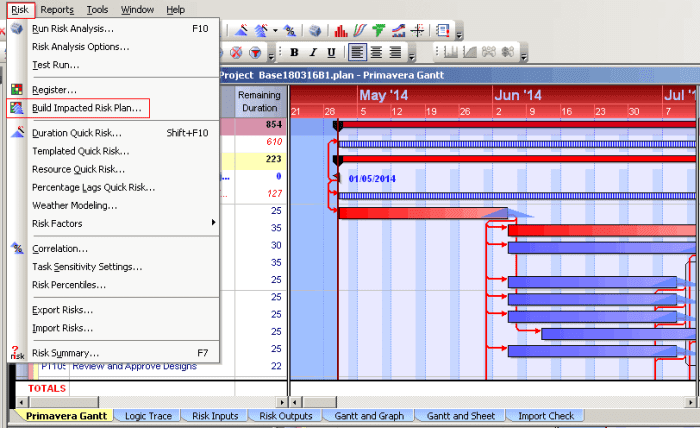Viewport: 700px width, 428px height.
Task: Switch to the Gantt and Sheet tab
Action: 461,416
